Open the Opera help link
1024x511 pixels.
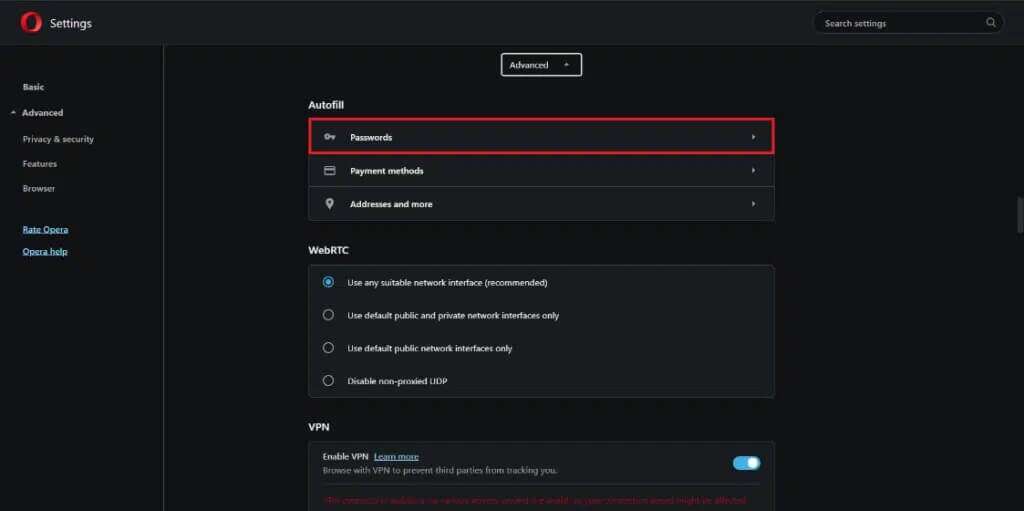tap(45, 252)
